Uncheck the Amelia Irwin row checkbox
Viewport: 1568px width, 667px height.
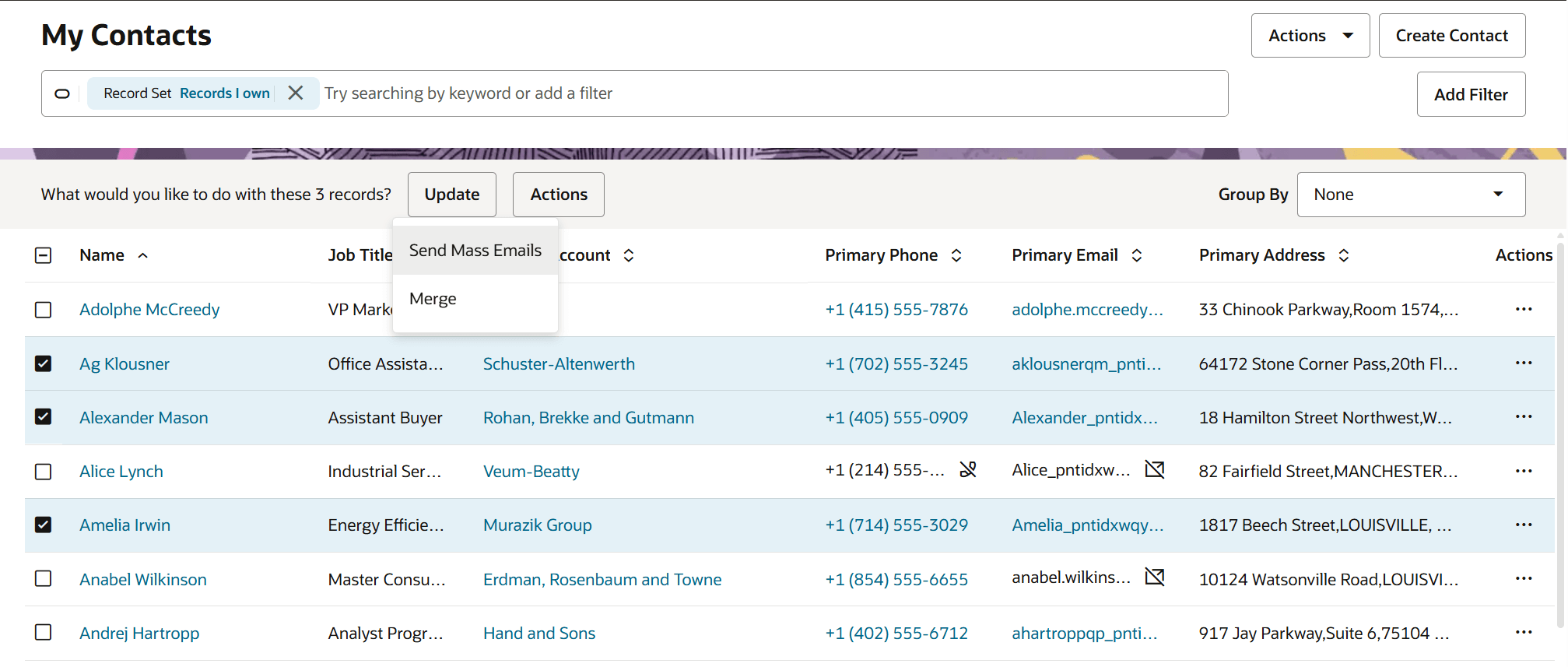click(44, 525)
